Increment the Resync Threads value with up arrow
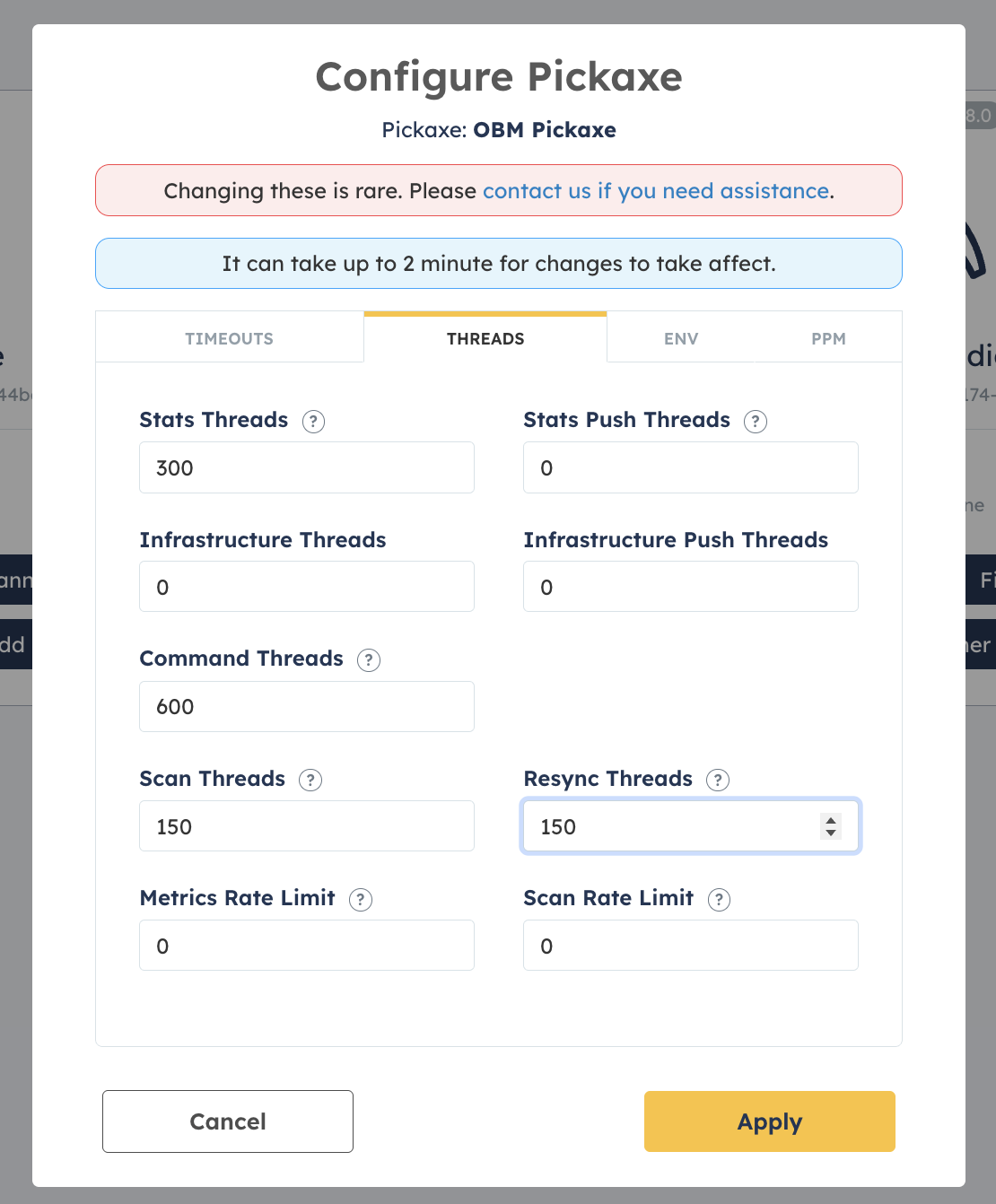Image resolution: width=996 pixels, height=1204 pixels. click(x=831, y=820)
